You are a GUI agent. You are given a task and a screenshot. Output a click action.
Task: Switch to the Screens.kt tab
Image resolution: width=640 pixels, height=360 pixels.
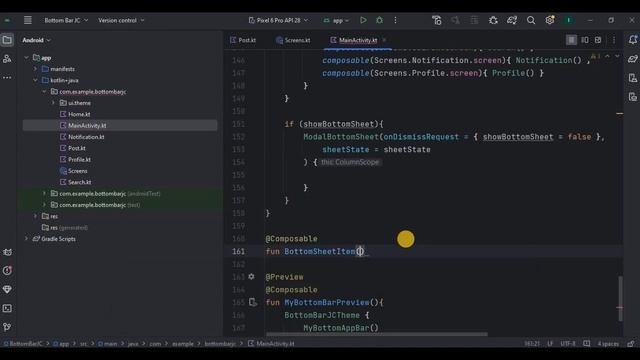coord(293,40)
